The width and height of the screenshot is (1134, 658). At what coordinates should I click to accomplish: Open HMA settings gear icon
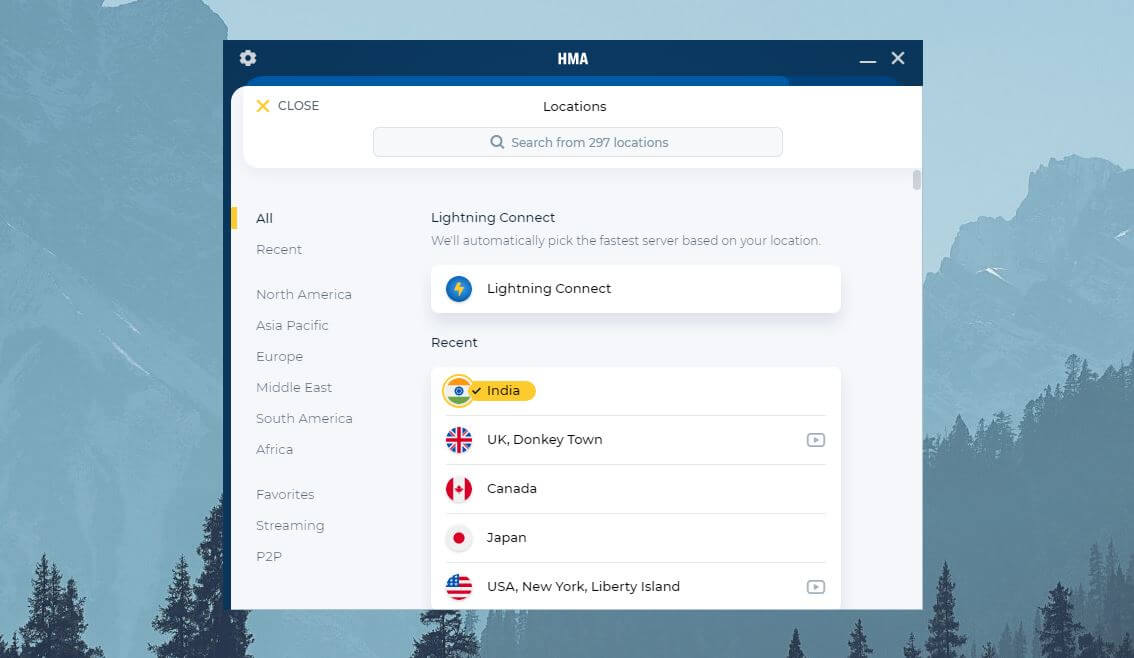pos(248,58)
